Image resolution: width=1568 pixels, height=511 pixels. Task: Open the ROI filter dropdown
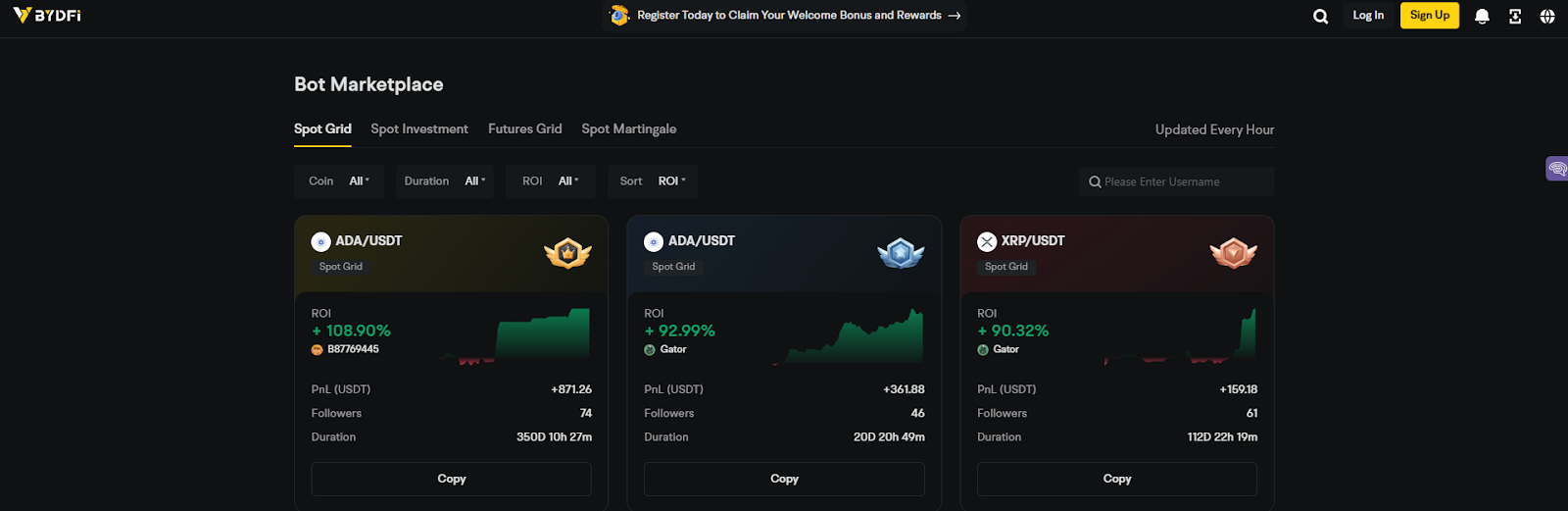(x=550, y=181)
